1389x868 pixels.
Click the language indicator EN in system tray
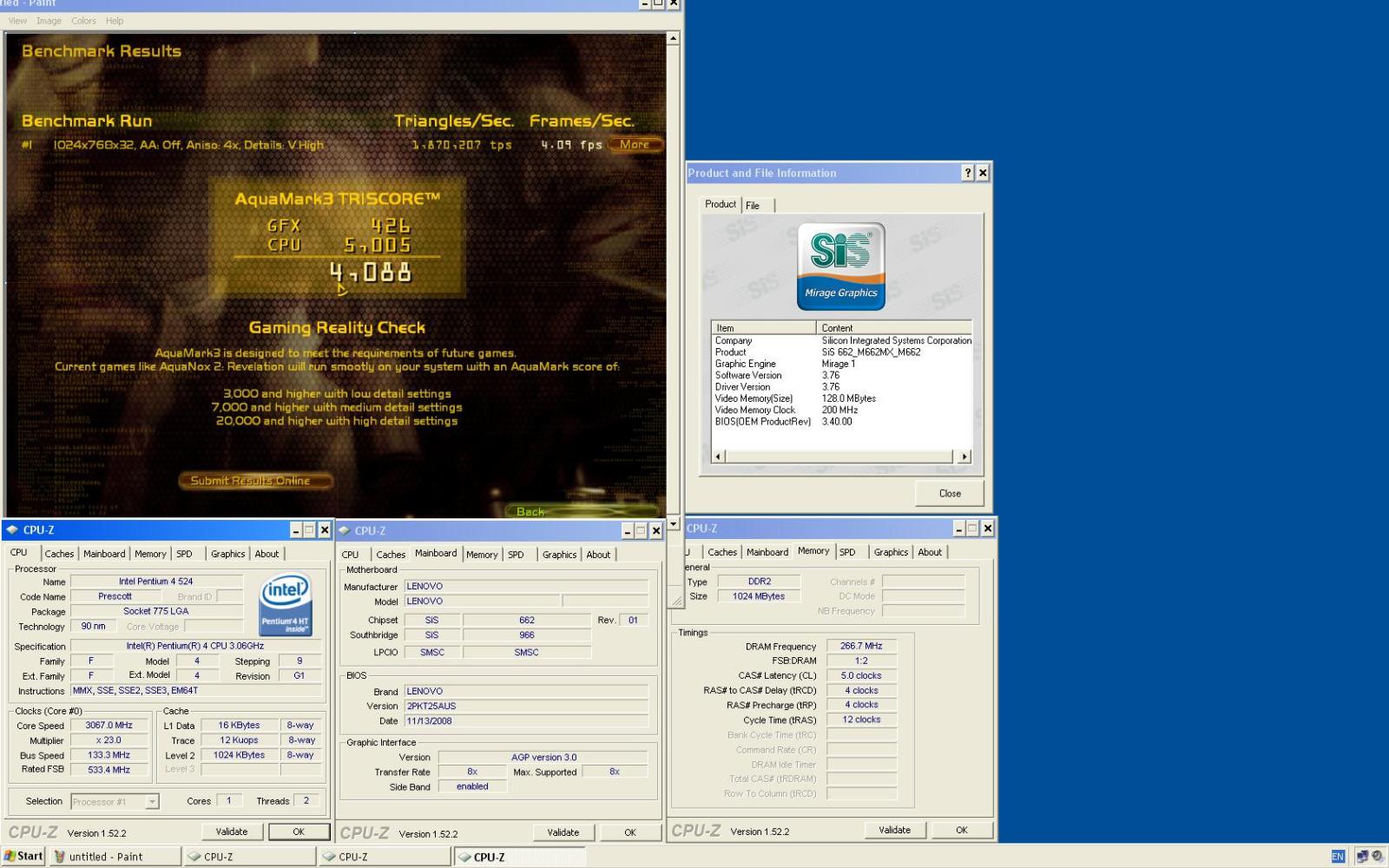tap(1338, 857)
